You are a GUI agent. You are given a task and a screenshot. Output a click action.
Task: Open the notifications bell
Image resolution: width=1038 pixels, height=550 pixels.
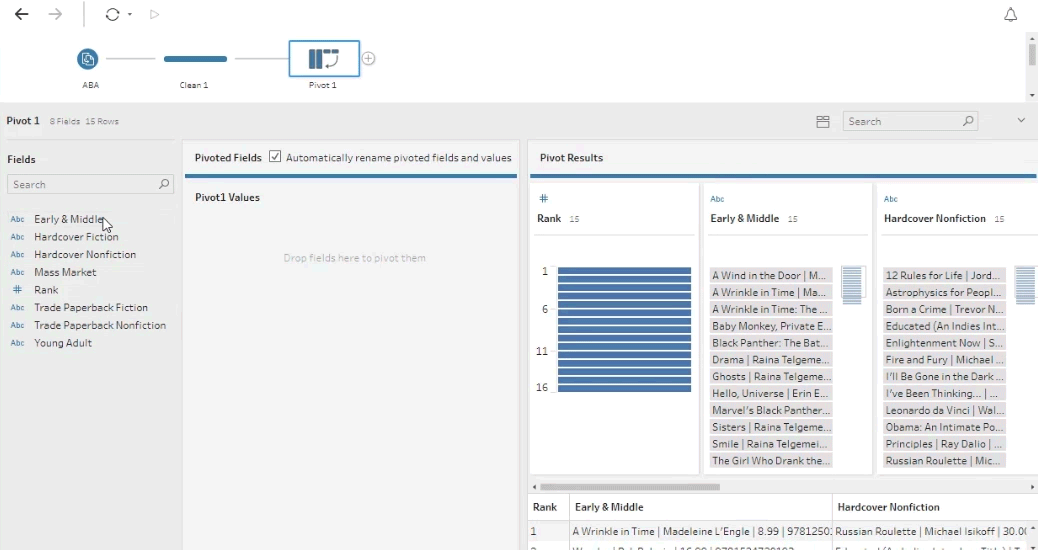click(x=1010, y=14)
